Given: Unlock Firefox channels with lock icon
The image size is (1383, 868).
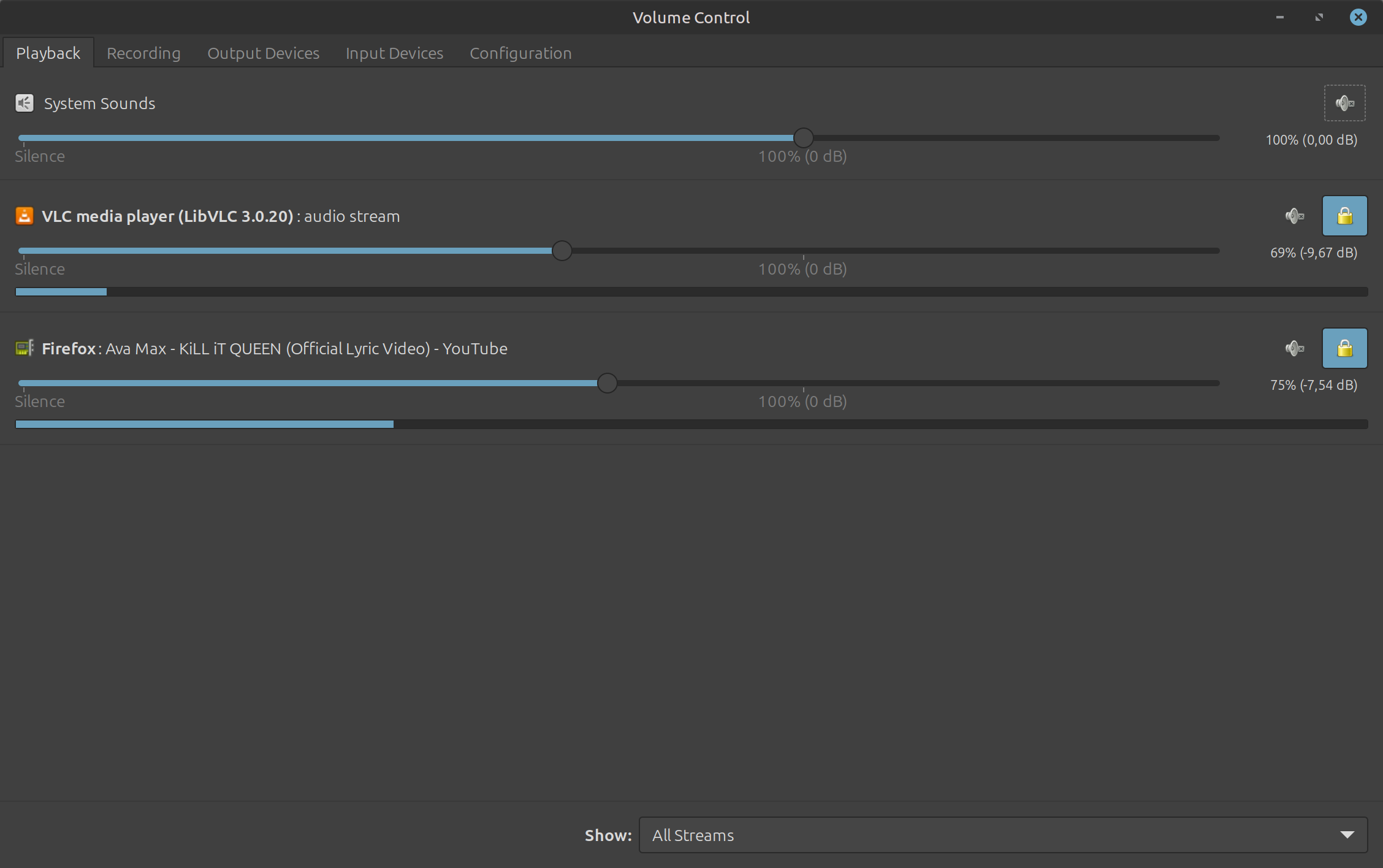Looking at the screenshot, I should tap(1344, 348).
